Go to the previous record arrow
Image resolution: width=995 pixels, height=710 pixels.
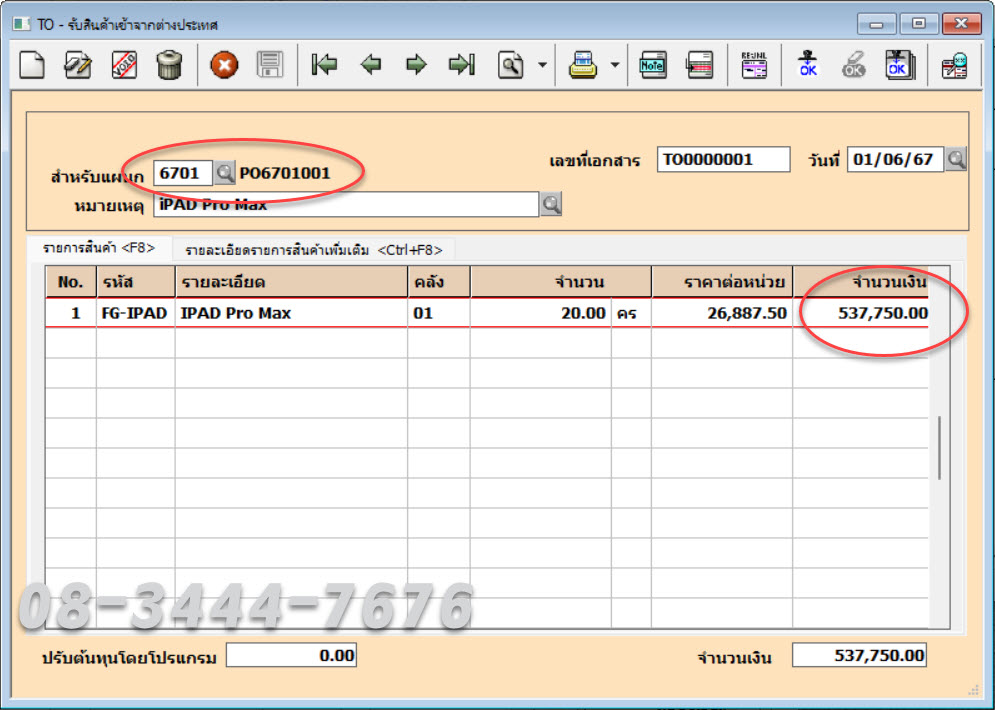(371, 65)
